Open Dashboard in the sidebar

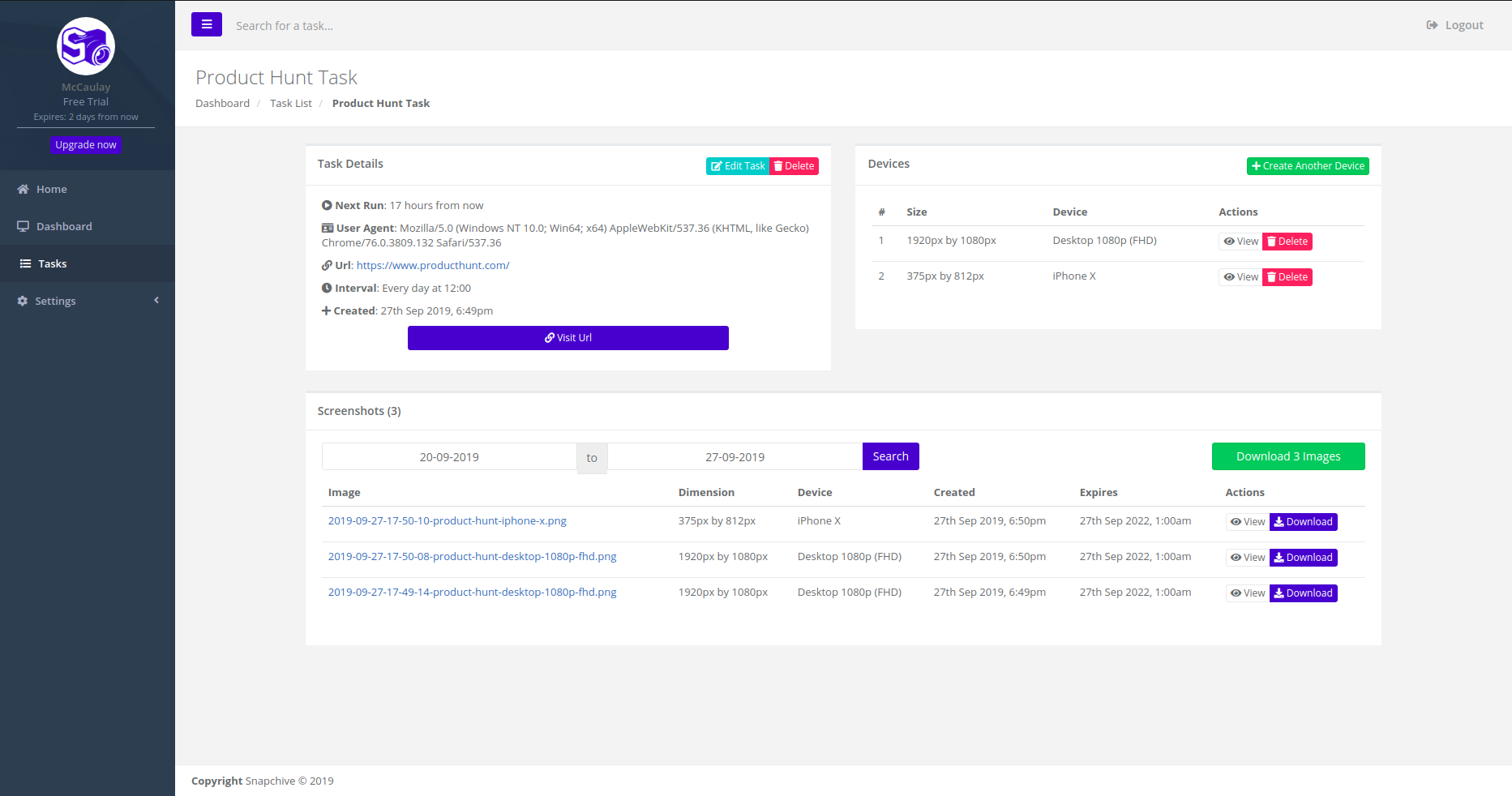pyautogui.click(x=64, y=226)
